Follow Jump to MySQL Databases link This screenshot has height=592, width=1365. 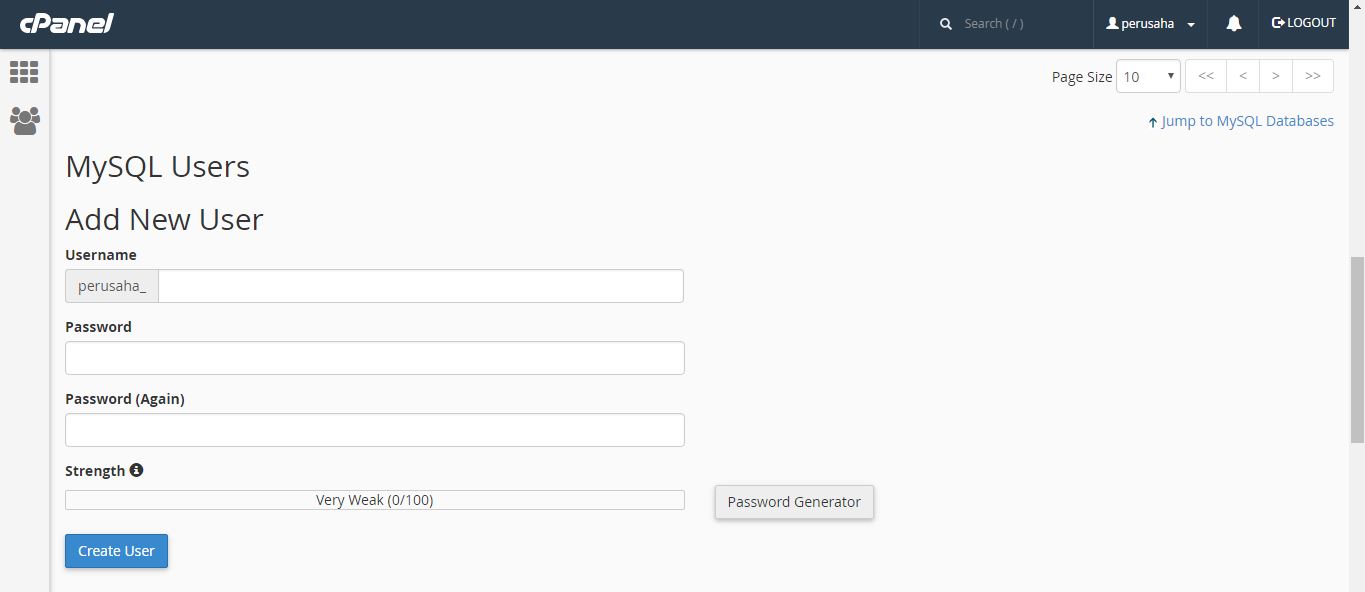(1246, 121)
